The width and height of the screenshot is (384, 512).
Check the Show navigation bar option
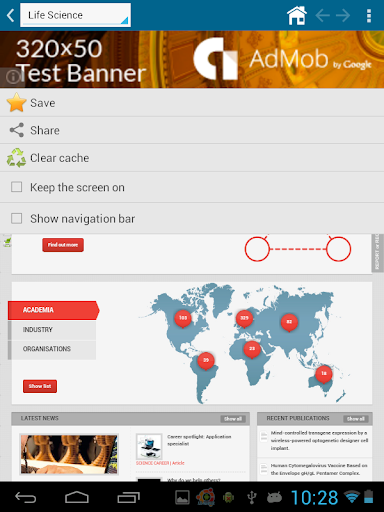[x=17, y=218]
